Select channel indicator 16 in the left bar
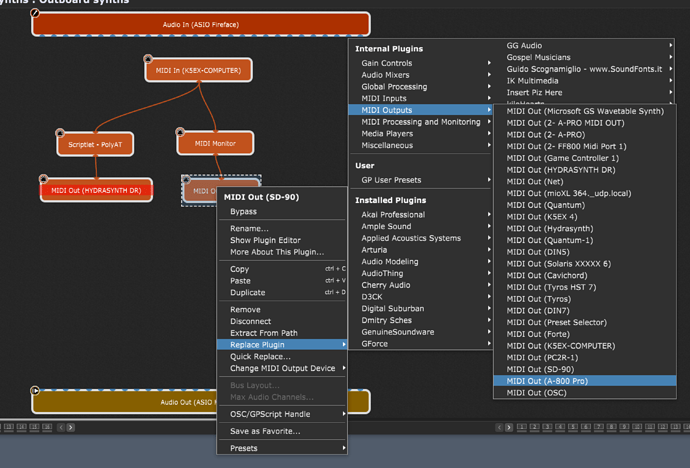The image size is (690, 468). pos(47,427)
